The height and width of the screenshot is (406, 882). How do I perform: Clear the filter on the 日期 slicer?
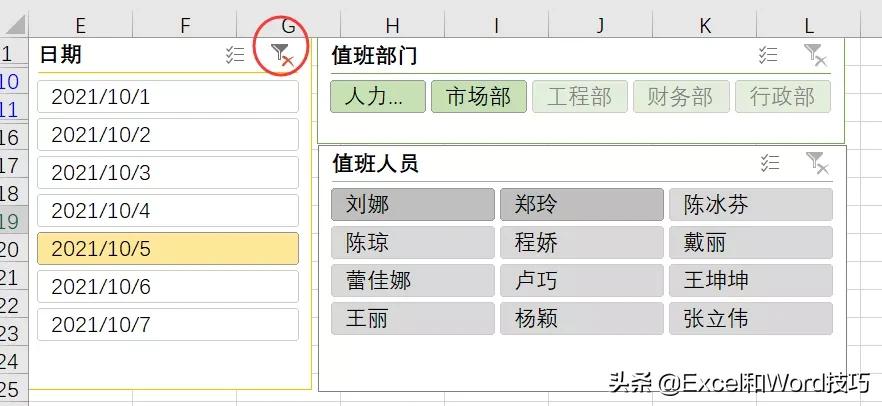click(282, 55)
